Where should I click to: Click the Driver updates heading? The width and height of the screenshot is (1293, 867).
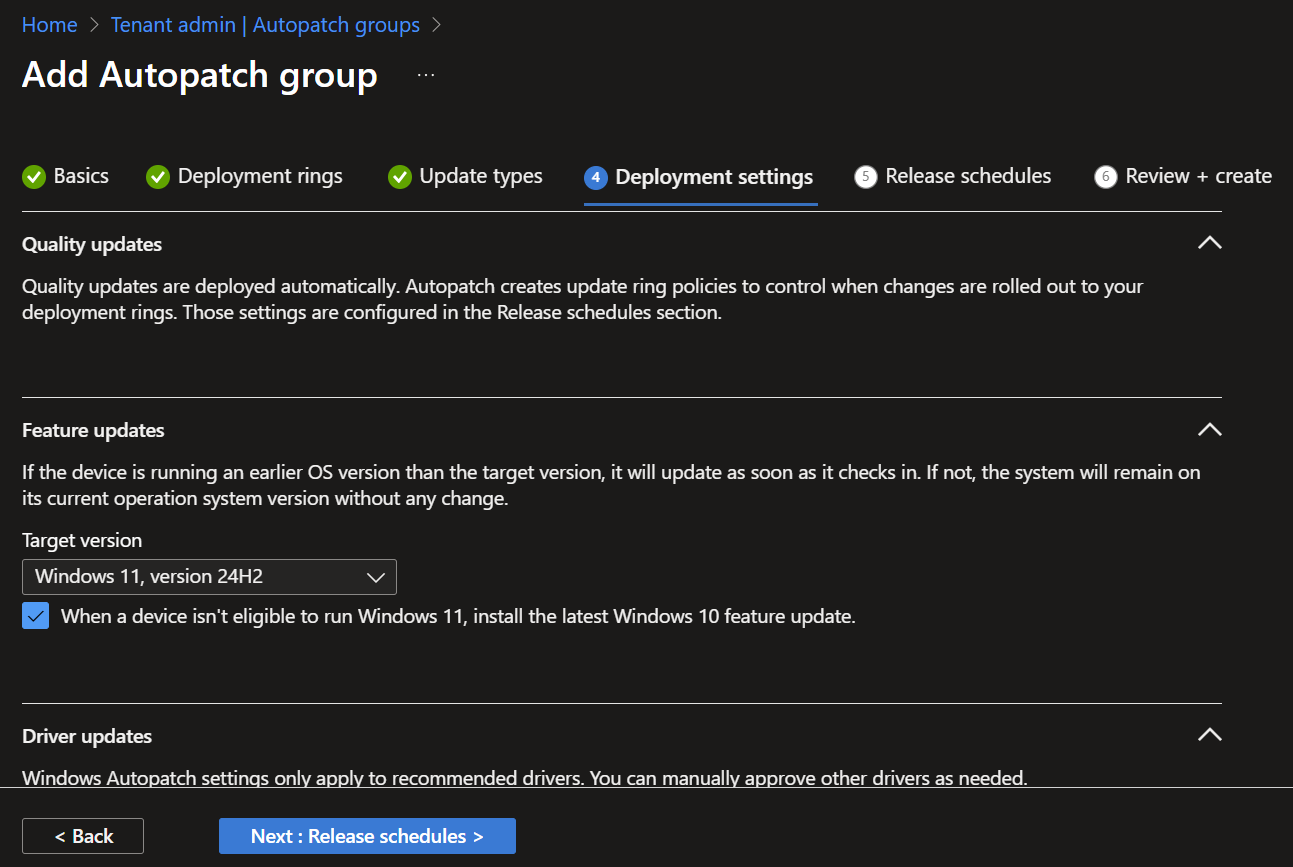[x=87, y=736]
